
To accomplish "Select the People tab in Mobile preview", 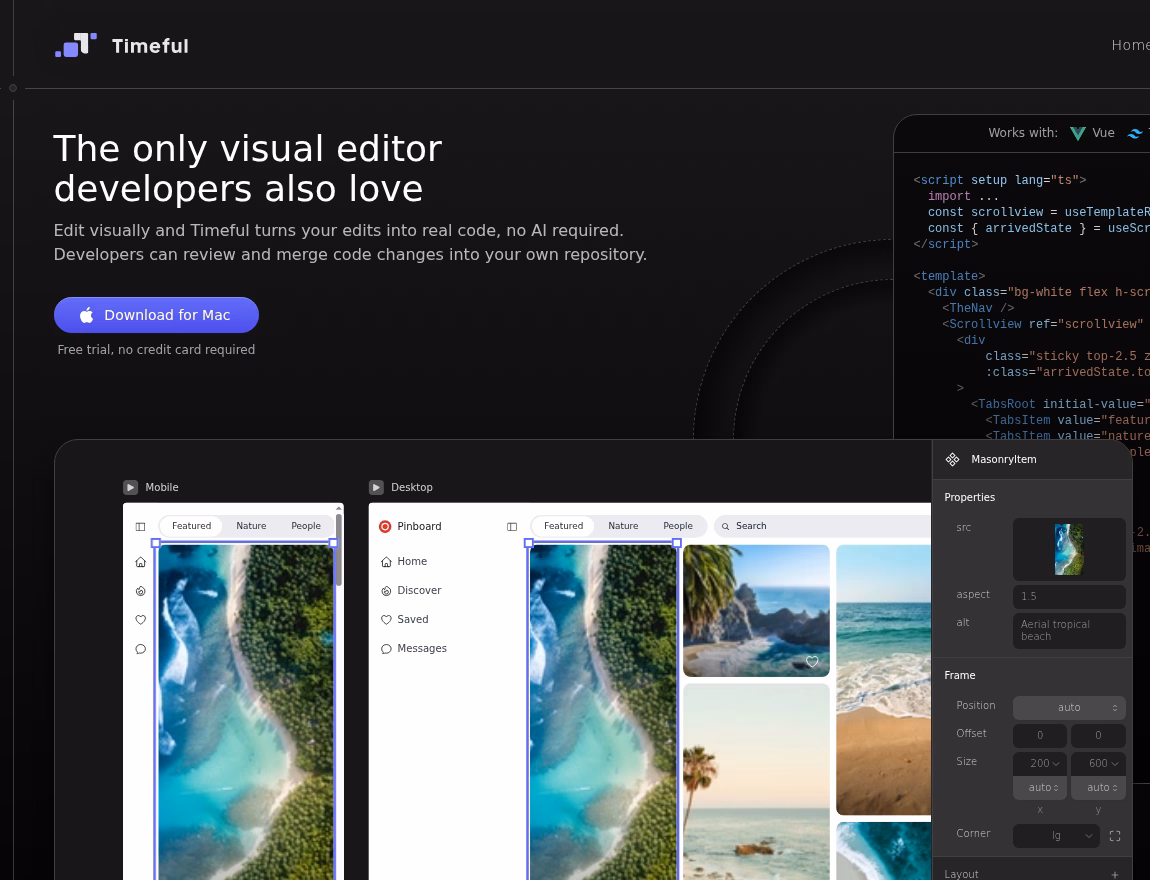I will click(x=306, y=527).
